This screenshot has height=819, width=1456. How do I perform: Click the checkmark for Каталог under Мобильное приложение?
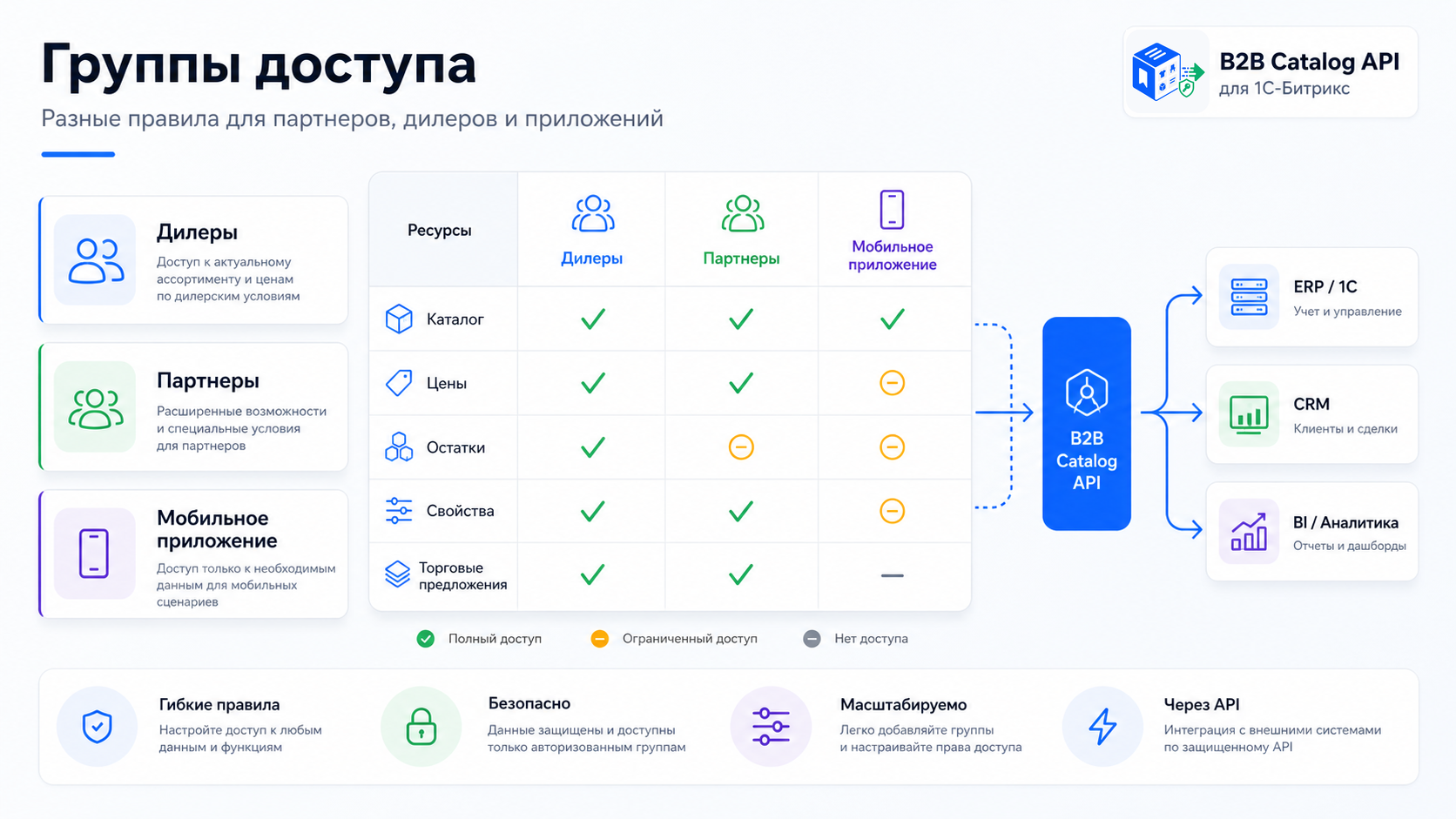coord(892,319)
